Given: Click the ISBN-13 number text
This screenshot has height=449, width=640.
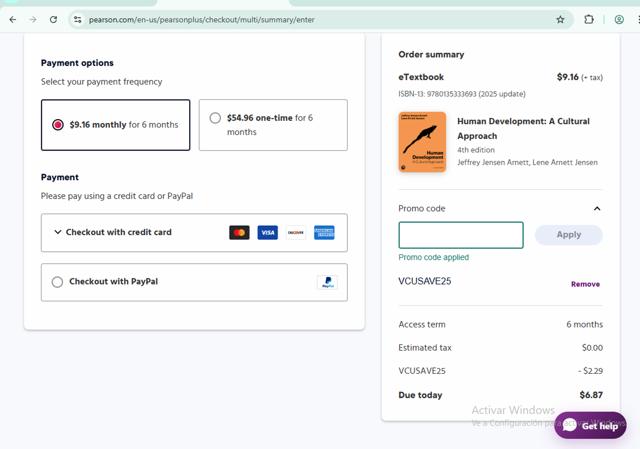Looking at the screenshot, I should click(462, 94).
